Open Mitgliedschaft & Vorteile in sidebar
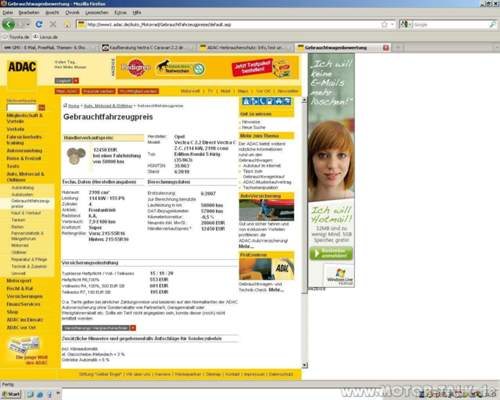Image resolution: width=500 pixels, height=400 pixels. tap(25, 118)
